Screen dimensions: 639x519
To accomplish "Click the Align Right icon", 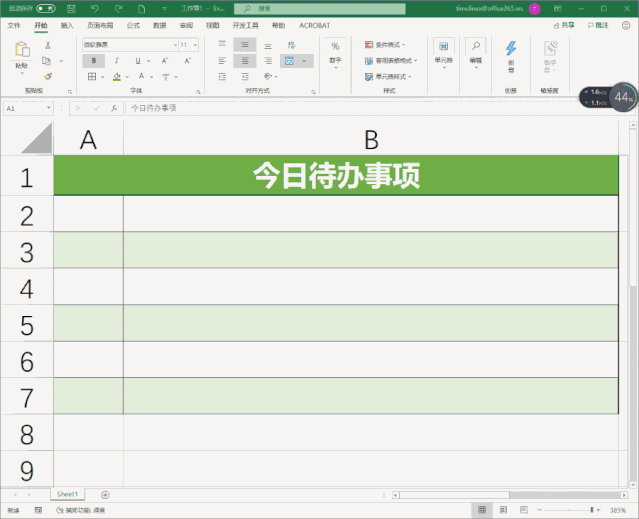I will coord(268,61).
